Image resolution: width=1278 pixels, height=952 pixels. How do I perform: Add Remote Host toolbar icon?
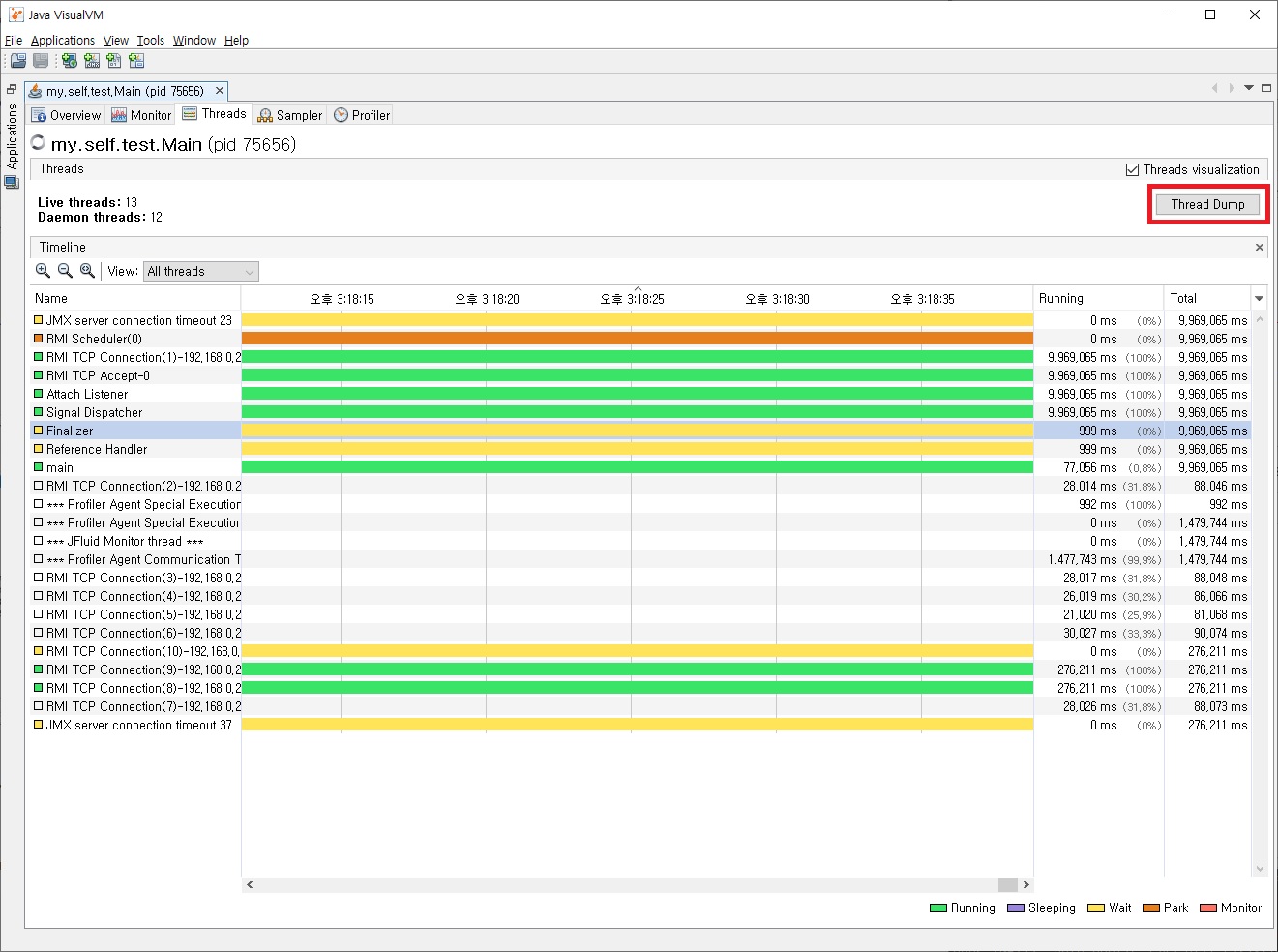(70, 61)
